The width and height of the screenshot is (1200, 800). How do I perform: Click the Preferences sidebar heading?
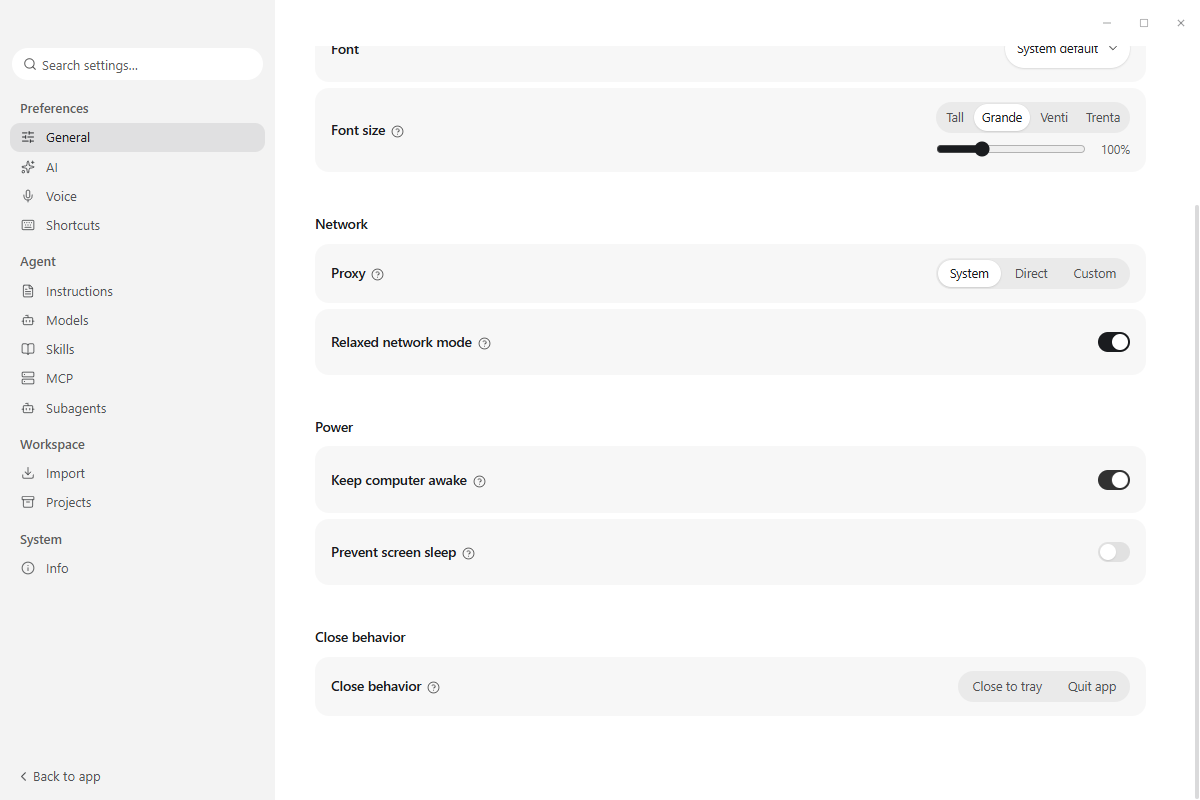54,108
